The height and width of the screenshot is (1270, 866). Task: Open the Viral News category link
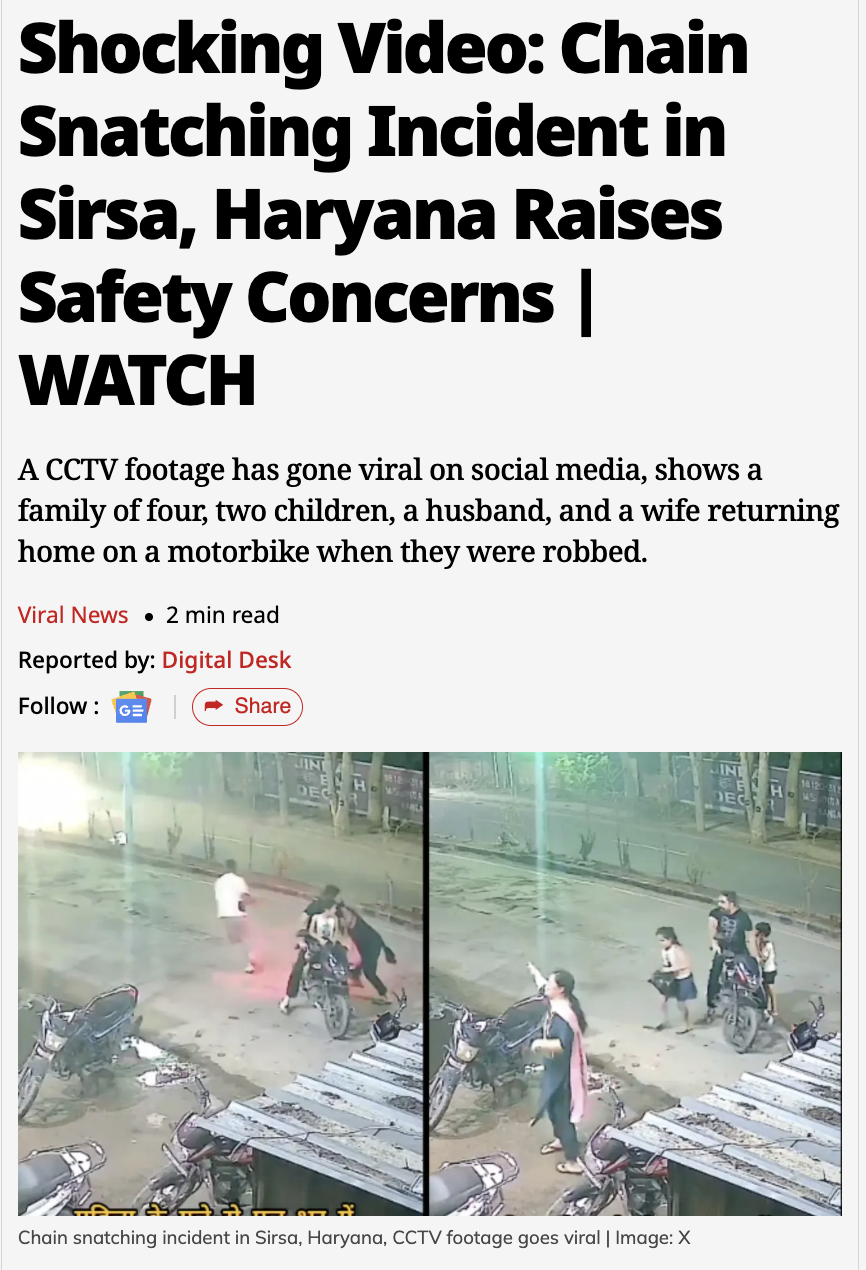(x=73, y=615)
